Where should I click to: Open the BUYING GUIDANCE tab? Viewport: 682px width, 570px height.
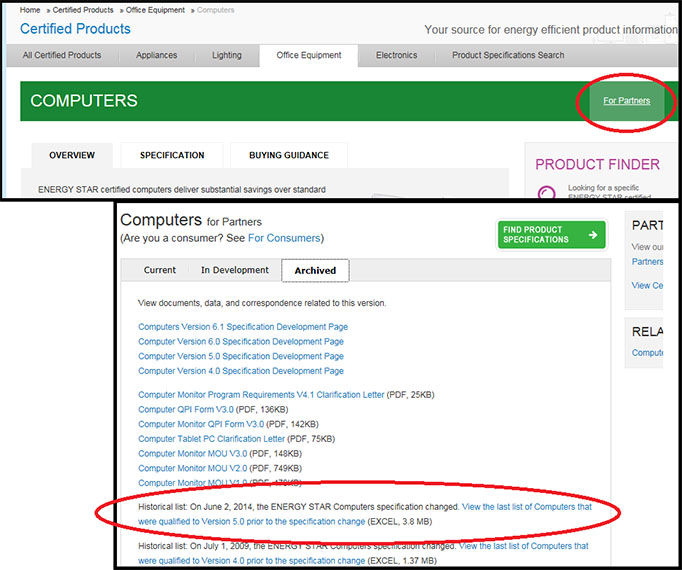tap(289, 155)
